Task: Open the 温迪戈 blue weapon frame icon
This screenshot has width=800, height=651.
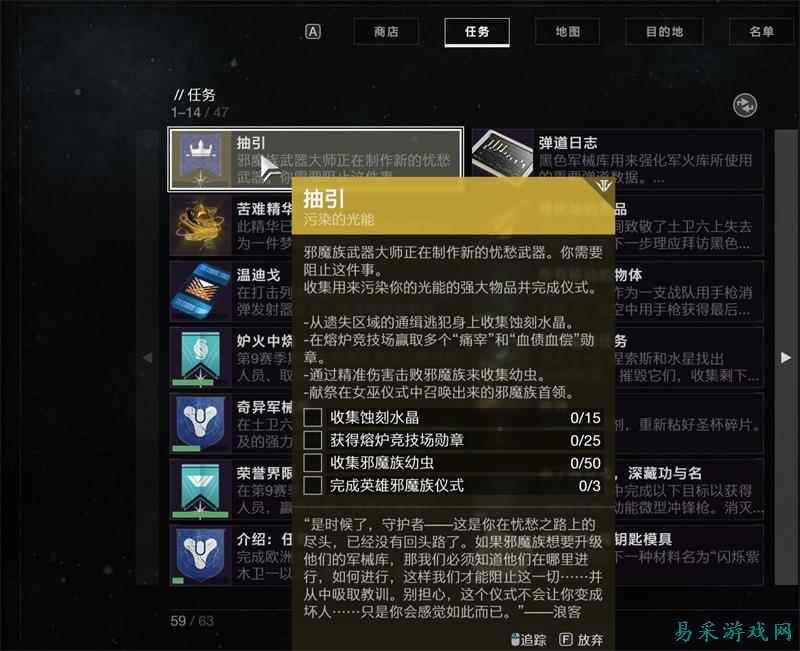Action: click(x=200, y=291)
